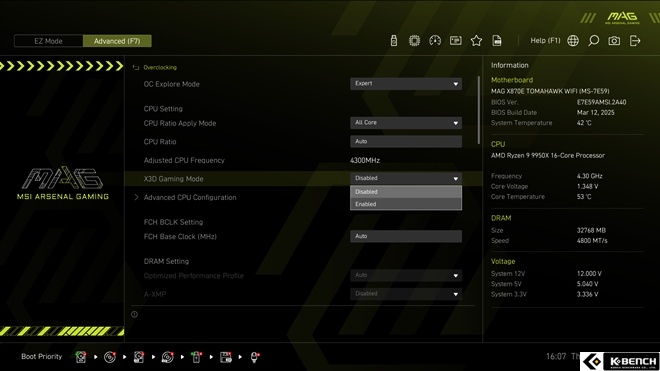The height and width of the screenshot is (371, 660).
Task: Click the CPU Setting heading
Action: (163, 109)
